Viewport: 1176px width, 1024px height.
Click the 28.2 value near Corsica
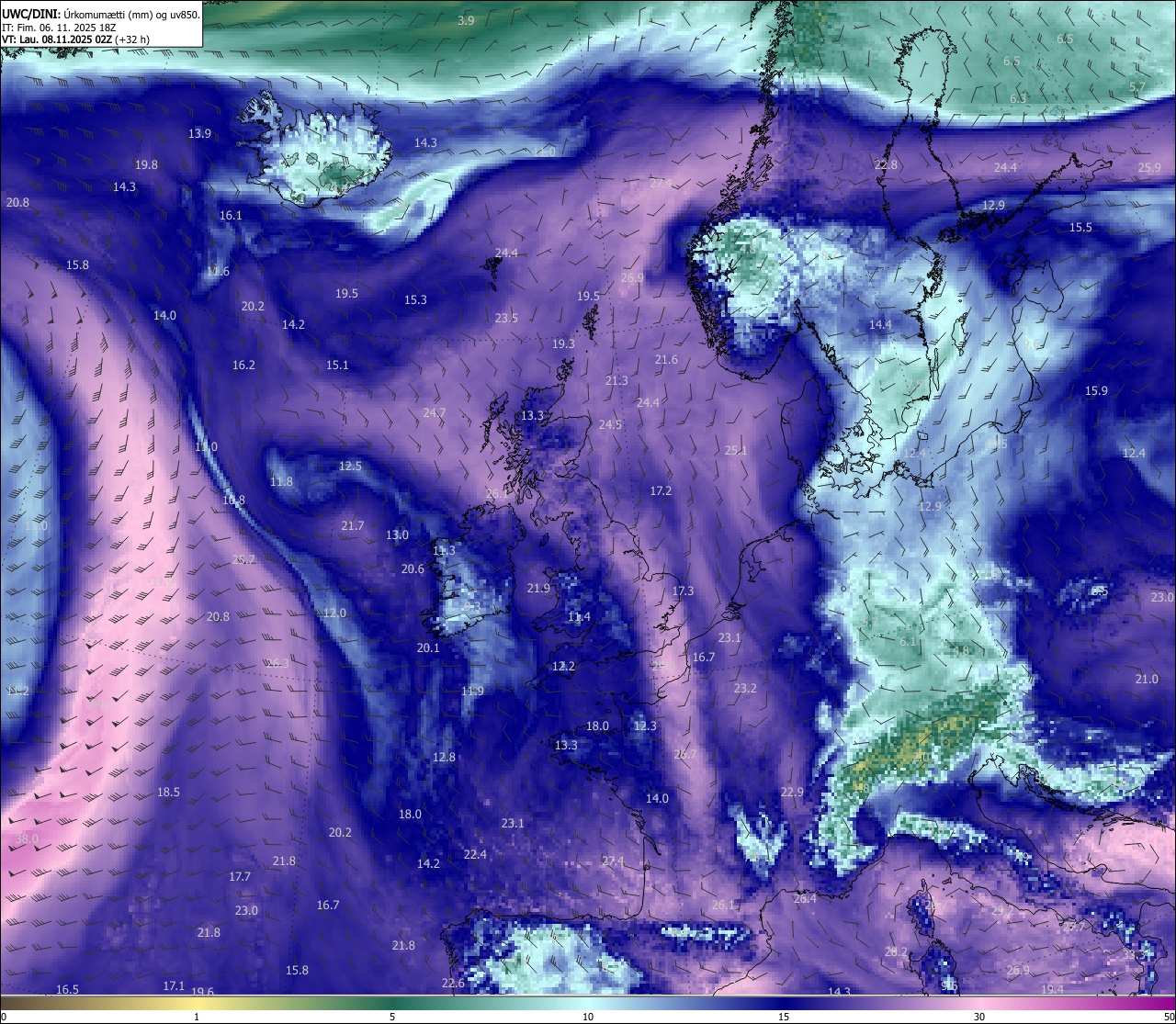[896, 951]
